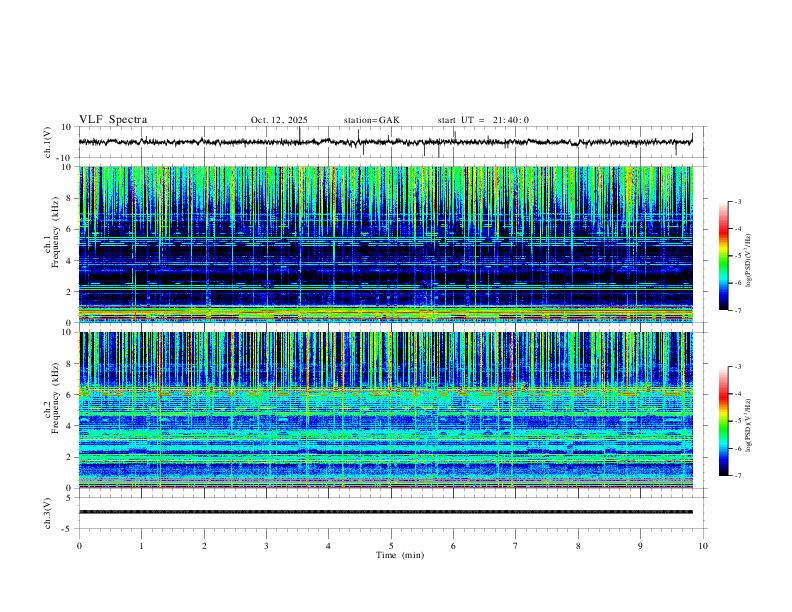The width and height of the screenshot is (792, 612).
Task: Click the "8" tick on the time axis
Action: point(578,546)
